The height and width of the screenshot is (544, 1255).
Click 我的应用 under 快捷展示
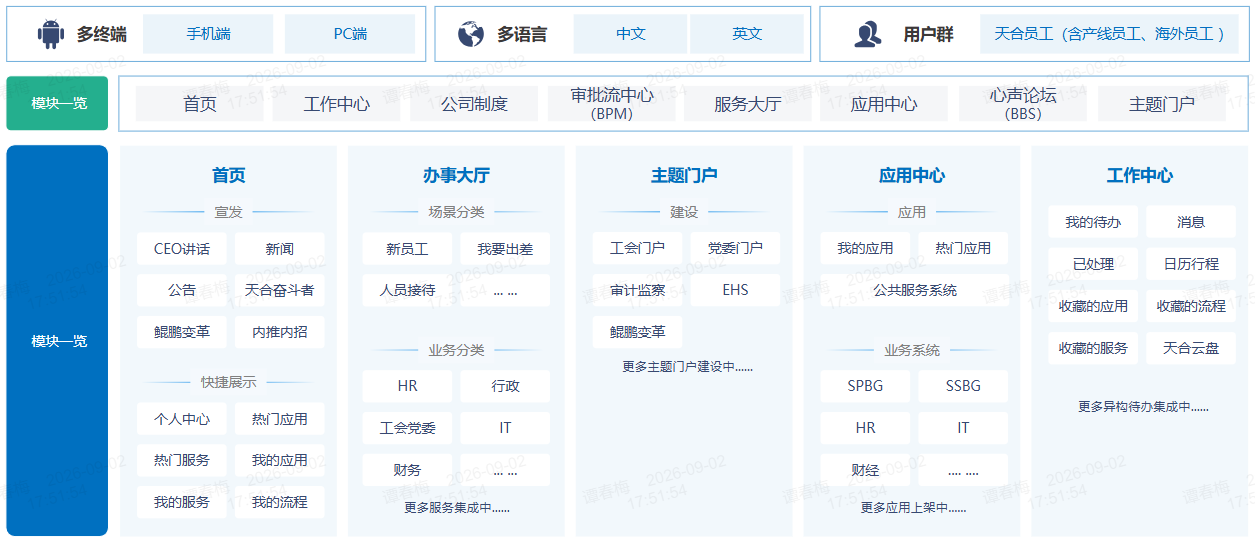280,460
